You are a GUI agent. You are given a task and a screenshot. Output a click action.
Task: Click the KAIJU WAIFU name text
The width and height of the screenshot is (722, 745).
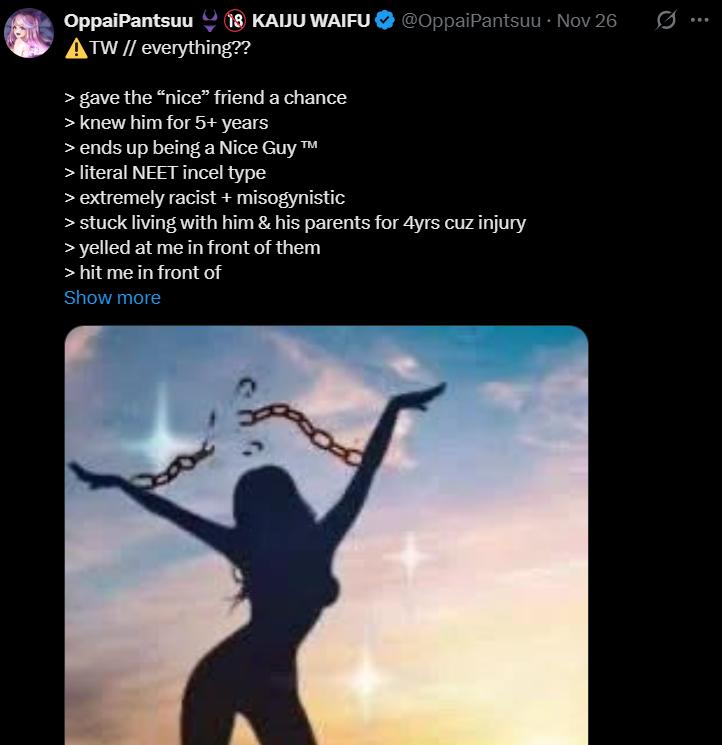click(x=311, y=21)
